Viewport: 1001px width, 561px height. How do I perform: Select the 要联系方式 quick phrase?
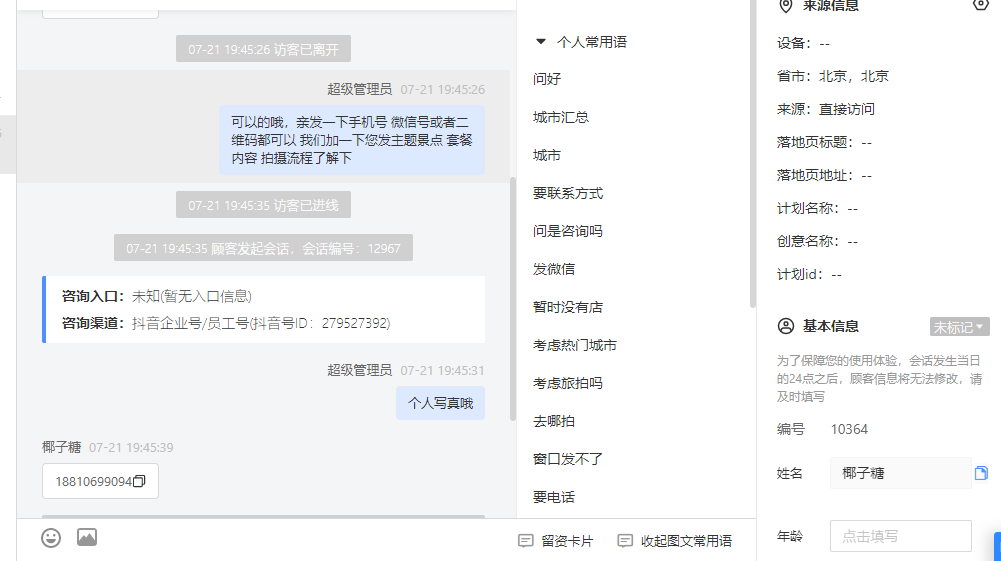click(568, 193)
